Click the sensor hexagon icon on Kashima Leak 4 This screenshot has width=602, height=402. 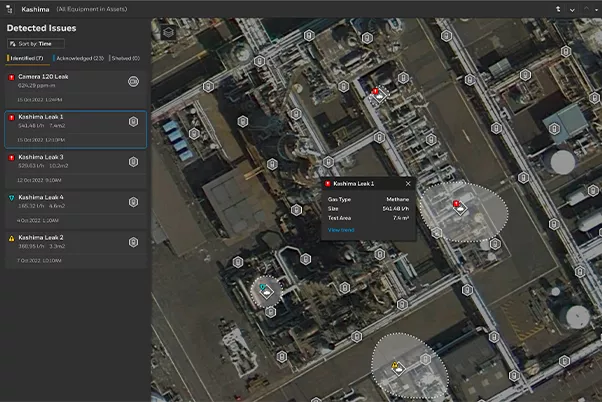133,202
